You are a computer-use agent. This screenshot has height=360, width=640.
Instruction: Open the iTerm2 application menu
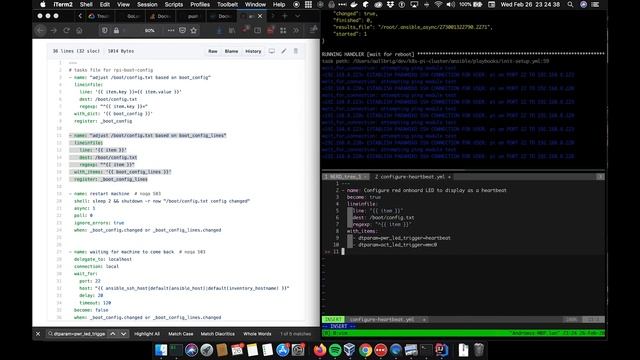(63, 4)
